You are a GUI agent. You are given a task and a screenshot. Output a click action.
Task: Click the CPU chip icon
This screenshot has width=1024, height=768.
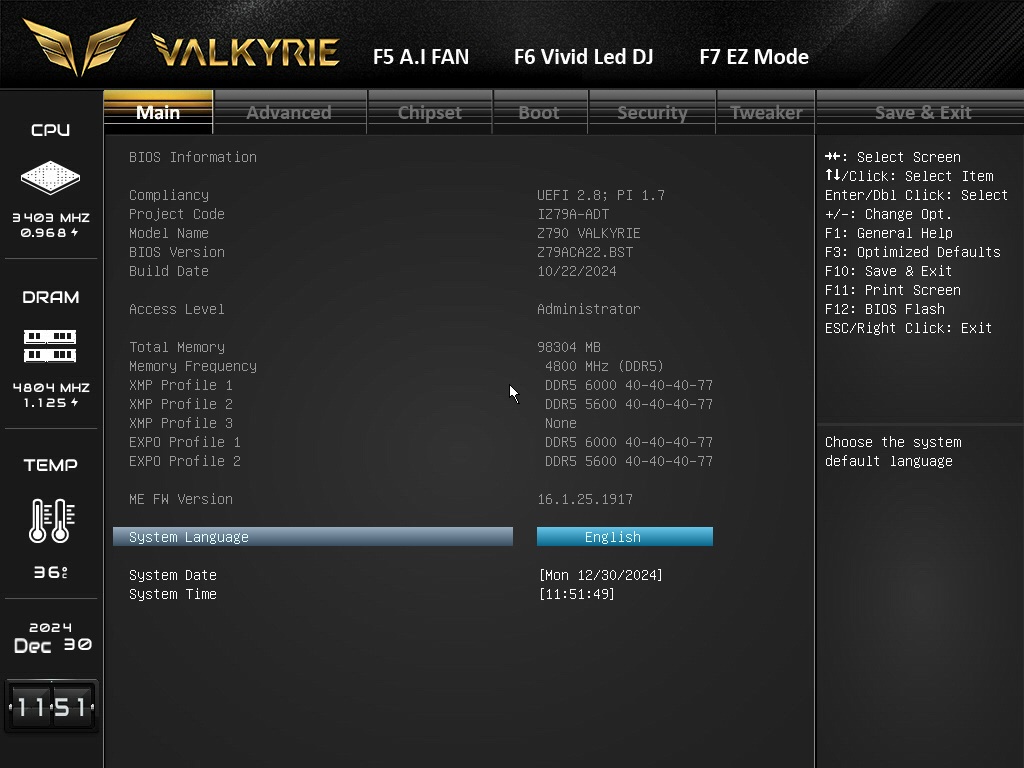[x=50, y=178]
